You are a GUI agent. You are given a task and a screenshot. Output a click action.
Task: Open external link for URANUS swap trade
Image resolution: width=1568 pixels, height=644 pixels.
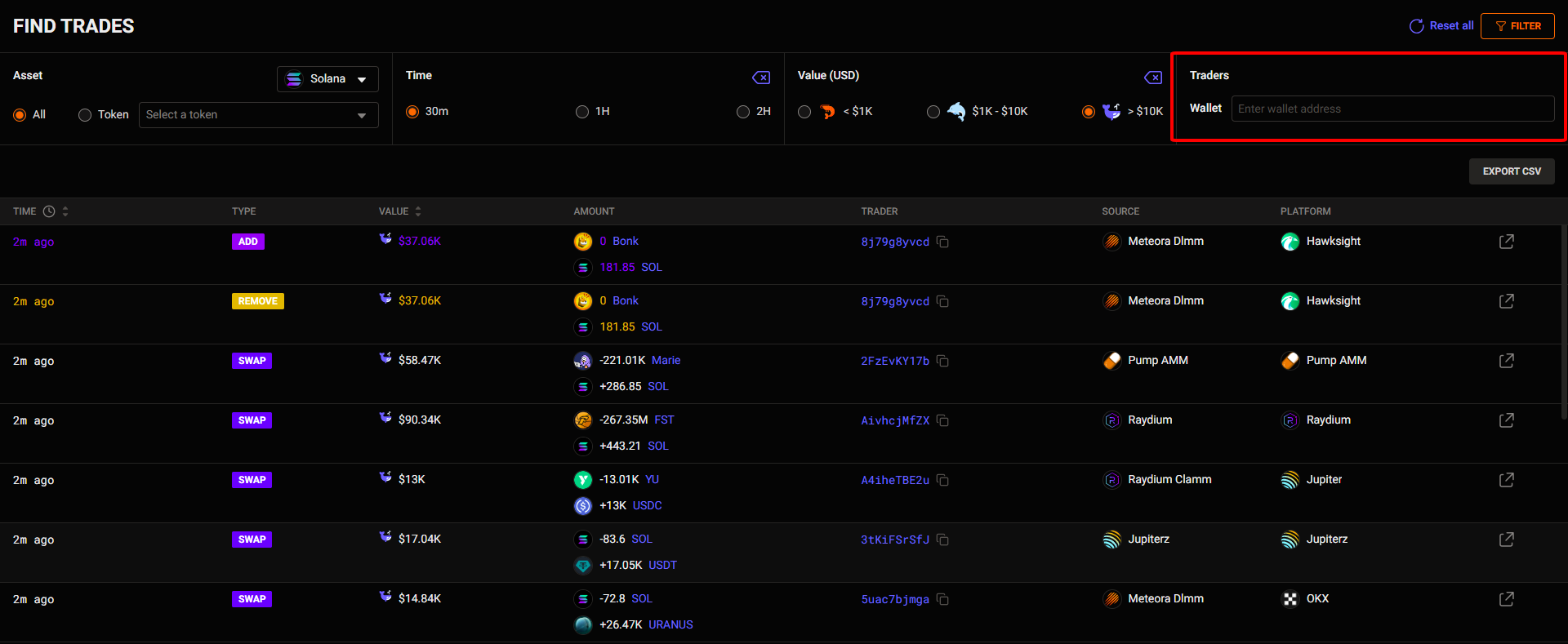[x=1507, y=599]
